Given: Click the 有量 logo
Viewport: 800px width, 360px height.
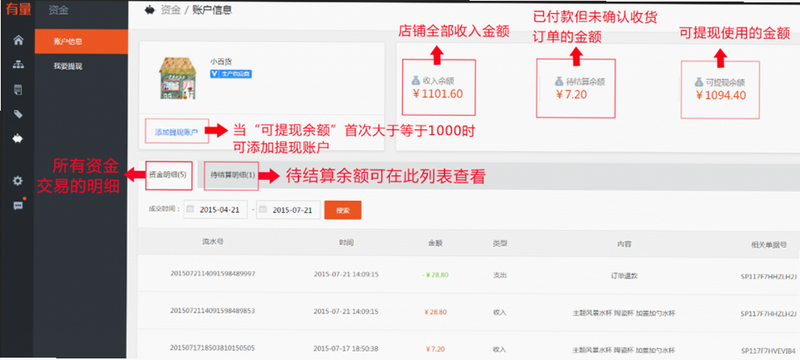Looking at the screenshot, I should [x=17, y=9].
